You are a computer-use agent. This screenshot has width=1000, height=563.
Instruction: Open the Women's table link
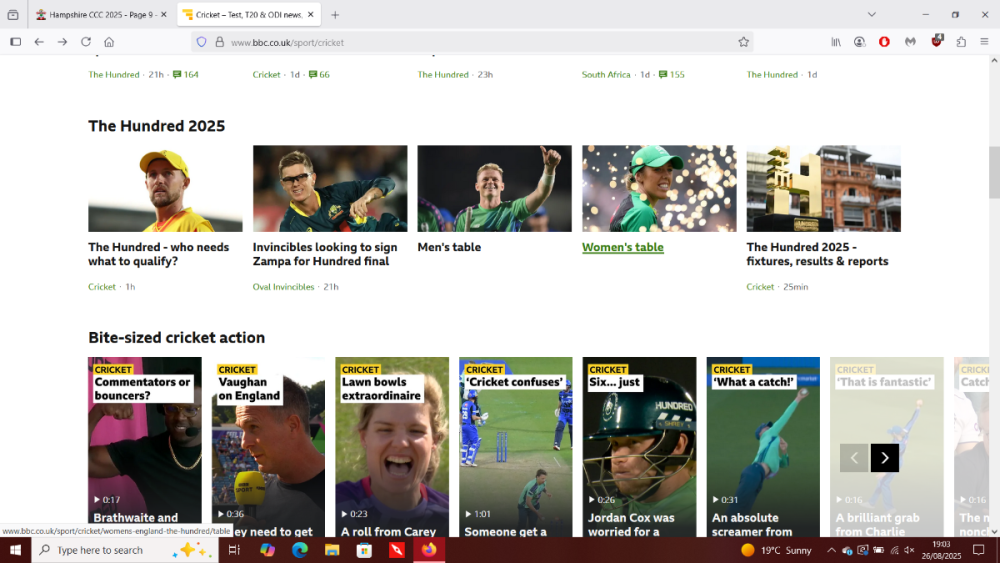(x=622, y=247)
